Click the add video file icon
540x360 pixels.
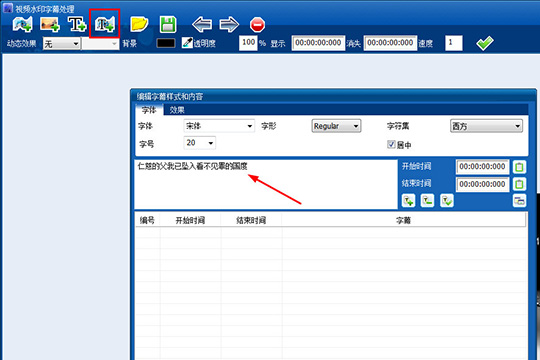tap(22, 24)
